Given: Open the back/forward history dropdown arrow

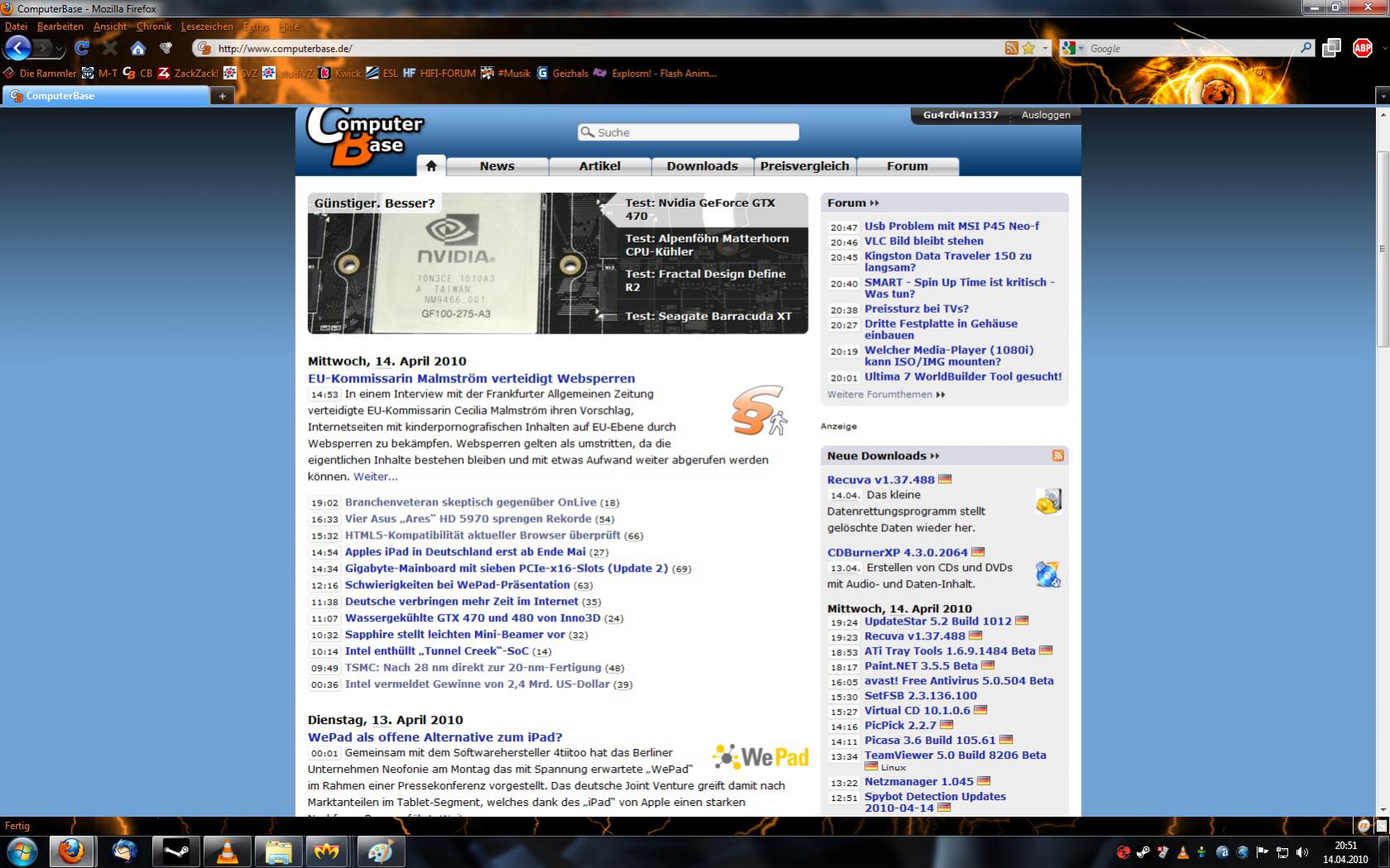Looking at the screenshot, I should pyautogui.click(x=60, y=50).
